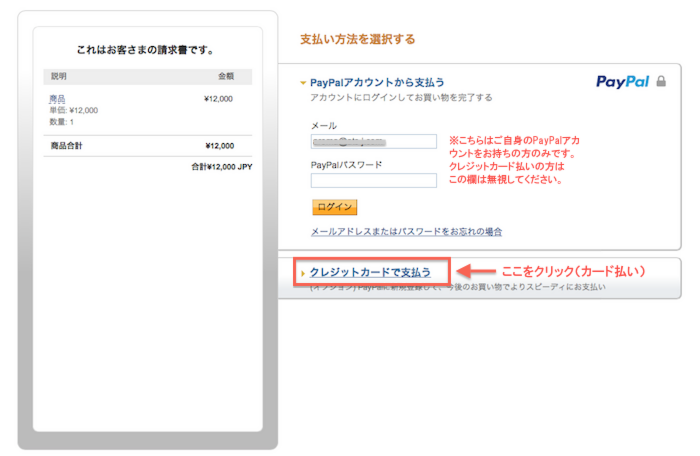Click the PayPalアカウントから支払う heading
This screenshot has height=456, width=700.
[x=377, y=83]
